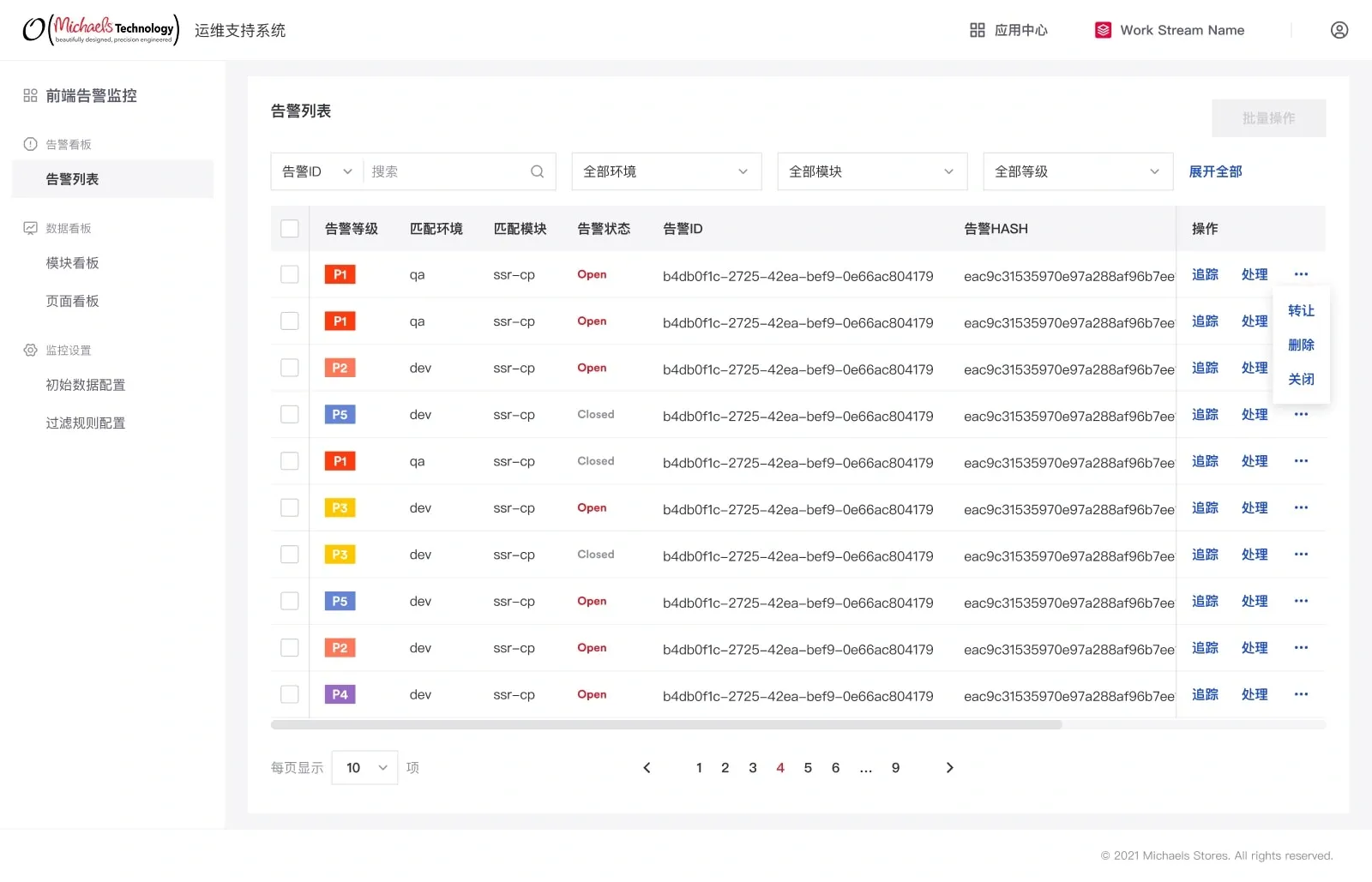The height and width of the screenshot is (882, 1372).
Task: Check the first P1 qa row checkbox
Action: pos(290,274)
